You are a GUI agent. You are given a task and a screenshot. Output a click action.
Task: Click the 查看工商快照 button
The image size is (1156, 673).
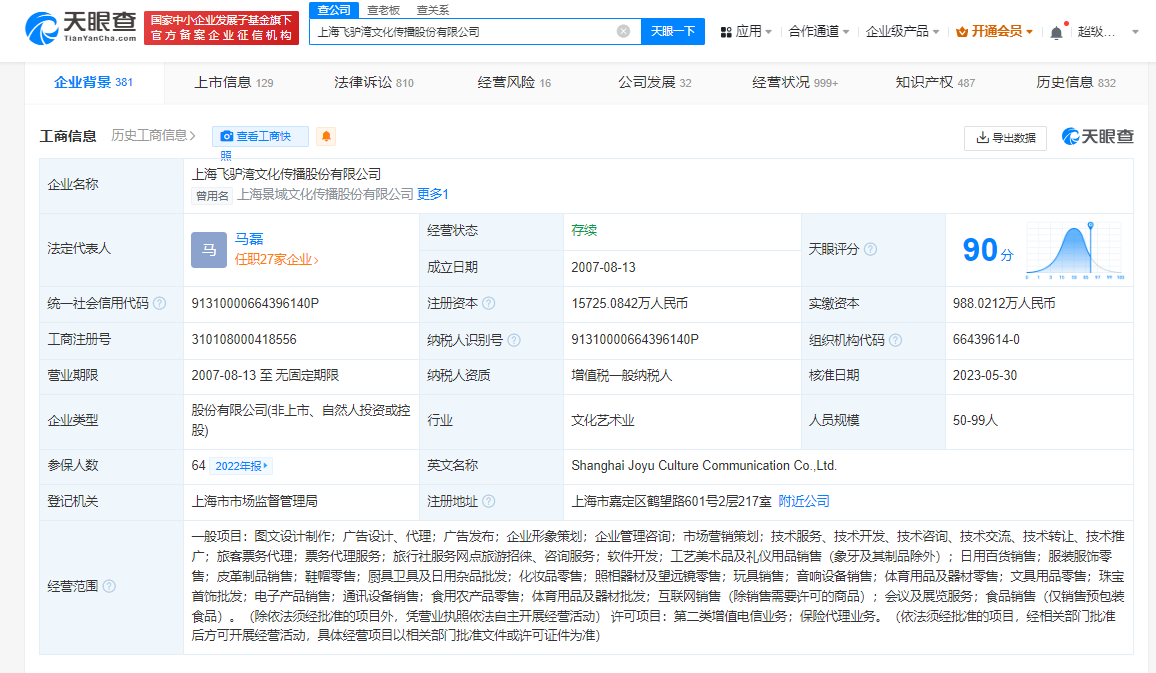pos(260,136)
